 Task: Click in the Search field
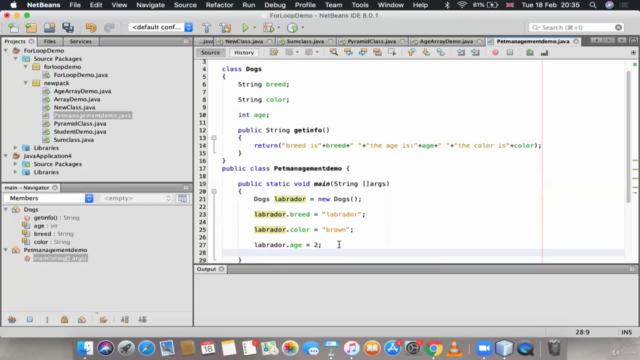pos(576,27)
